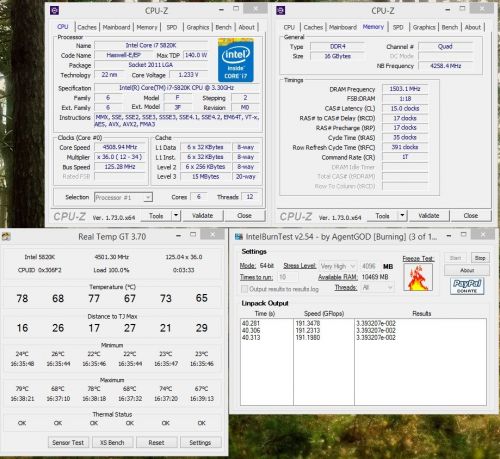Click the Validate button in left CPU-Z
This screenshot has width=500, height=459.
(202, 216)
